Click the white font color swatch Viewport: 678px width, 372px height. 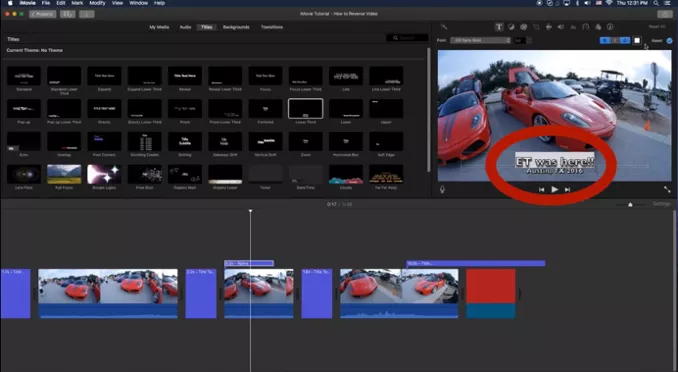(637, 40)
